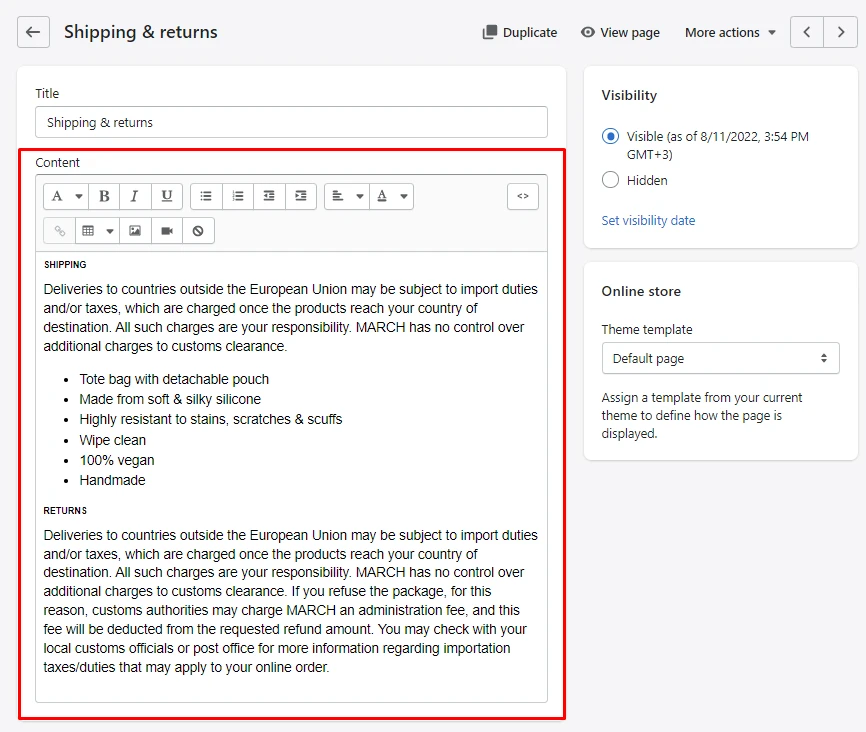Click the insert link icon

[x=60, y=231]
